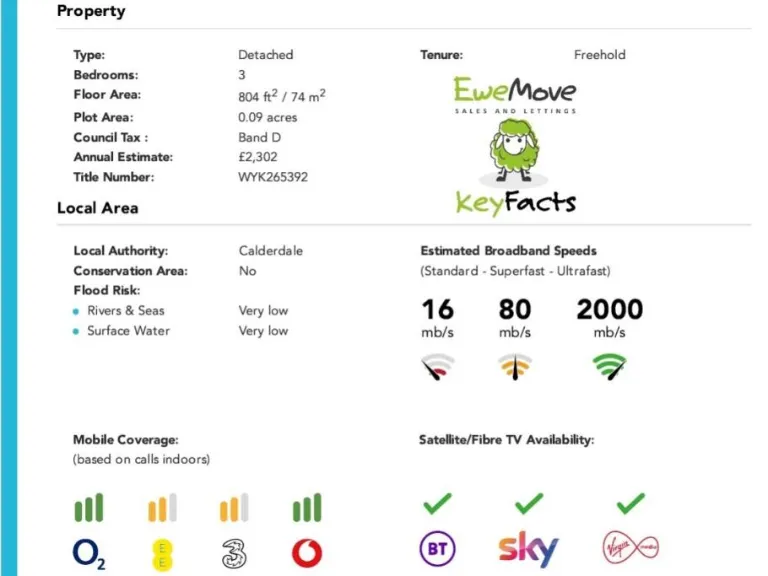Image resolution: width=768 pixels, height=576 pixels.
Task: Click the Local Area section heading
Action: 98,208
